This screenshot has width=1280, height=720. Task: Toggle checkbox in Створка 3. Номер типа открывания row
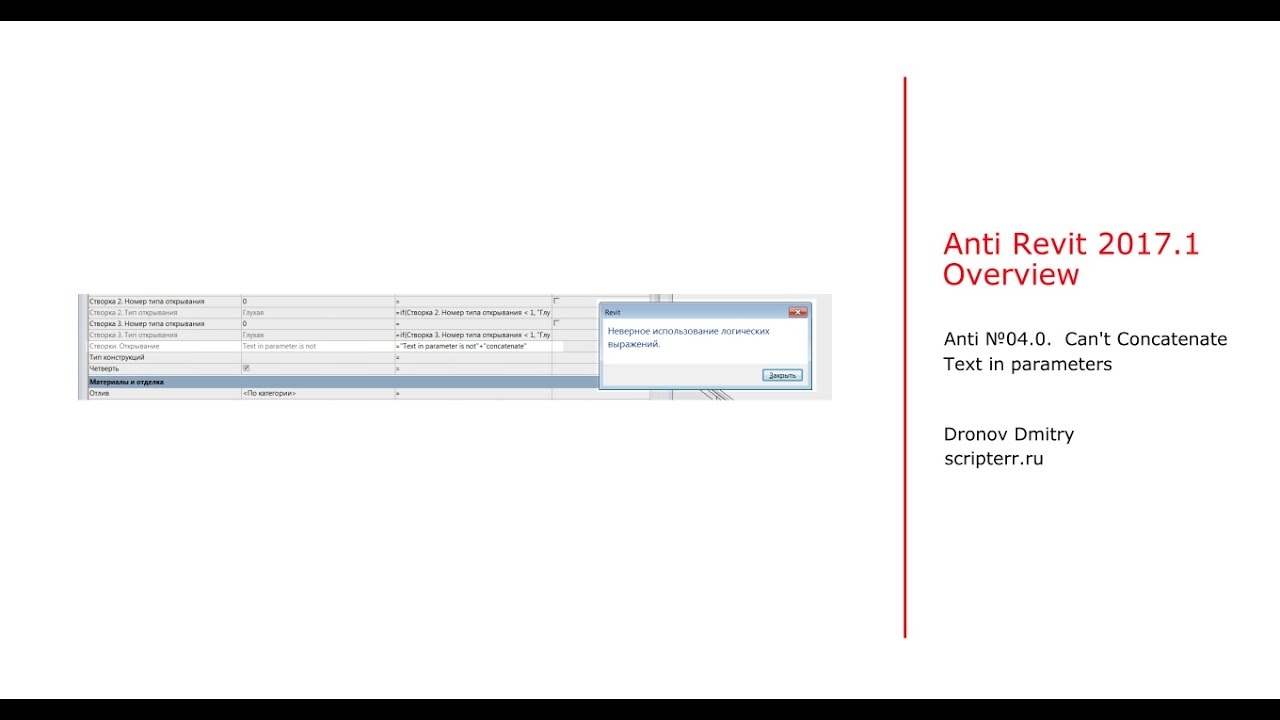[557, 323]
